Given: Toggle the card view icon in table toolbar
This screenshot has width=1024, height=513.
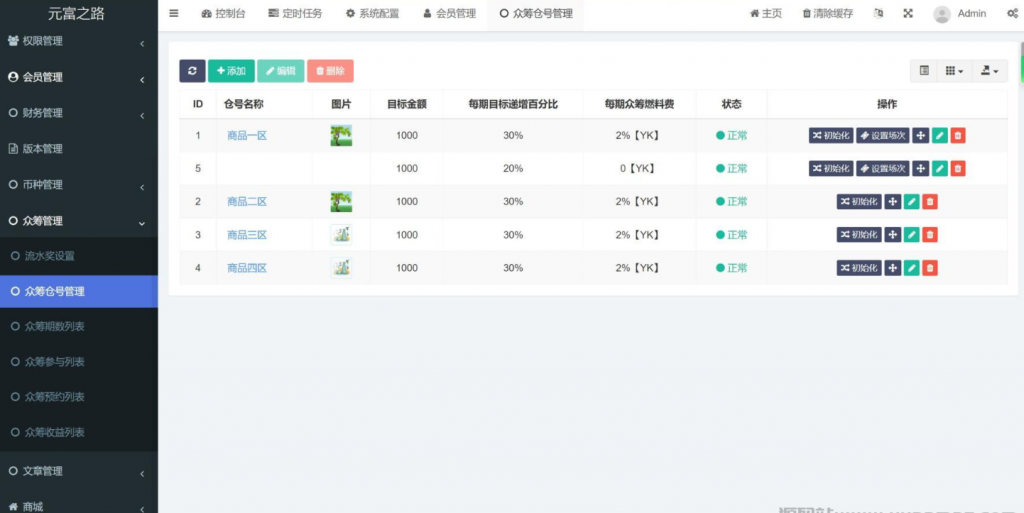Looking at the screenshot, I should coord(924,70).
